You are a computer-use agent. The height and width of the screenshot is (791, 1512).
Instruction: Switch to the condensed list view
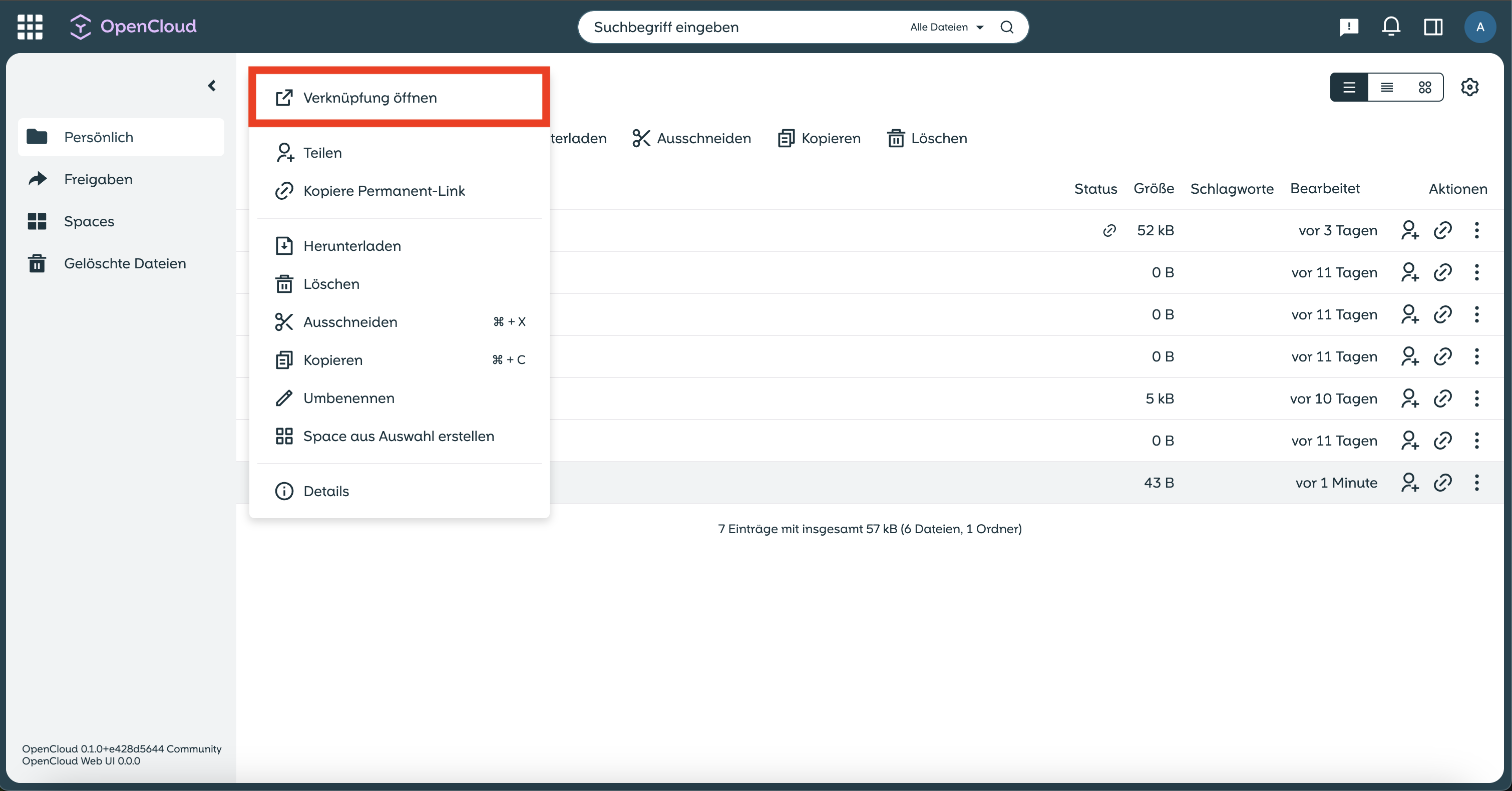tap(1386, 88)
